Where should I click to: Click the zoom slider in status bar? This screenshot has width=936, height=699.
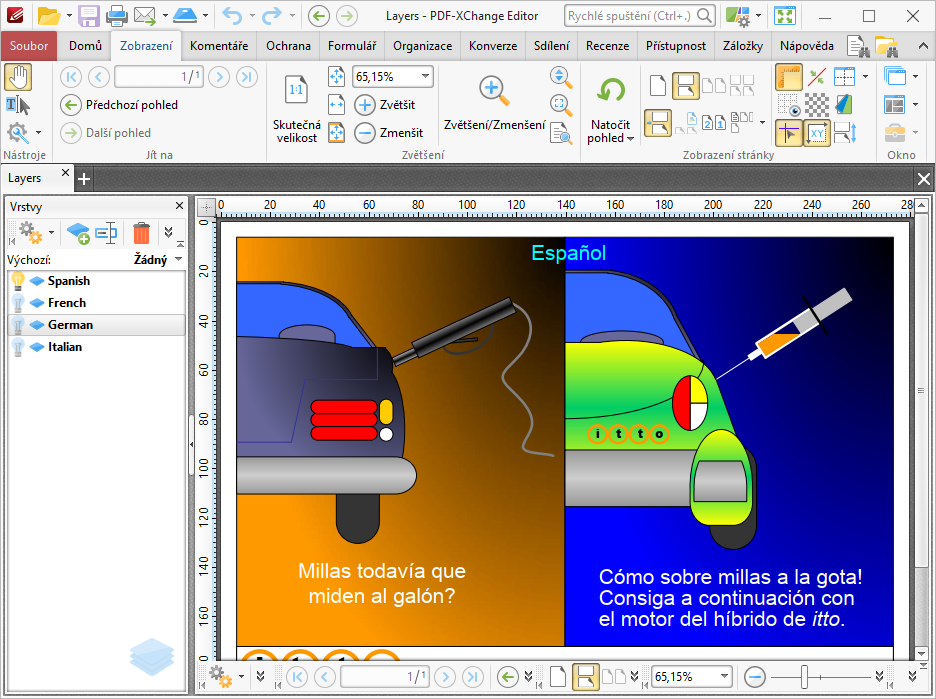coord(804,677)
